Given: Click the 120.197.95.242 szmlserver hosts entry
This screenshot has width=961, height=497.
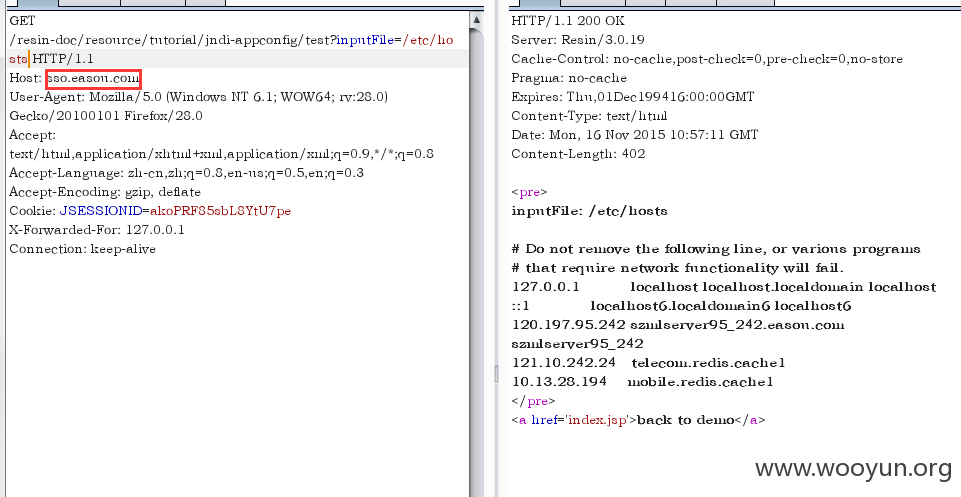Looking at the screenshot, I should pyautogui.click(x=678, y=325).
